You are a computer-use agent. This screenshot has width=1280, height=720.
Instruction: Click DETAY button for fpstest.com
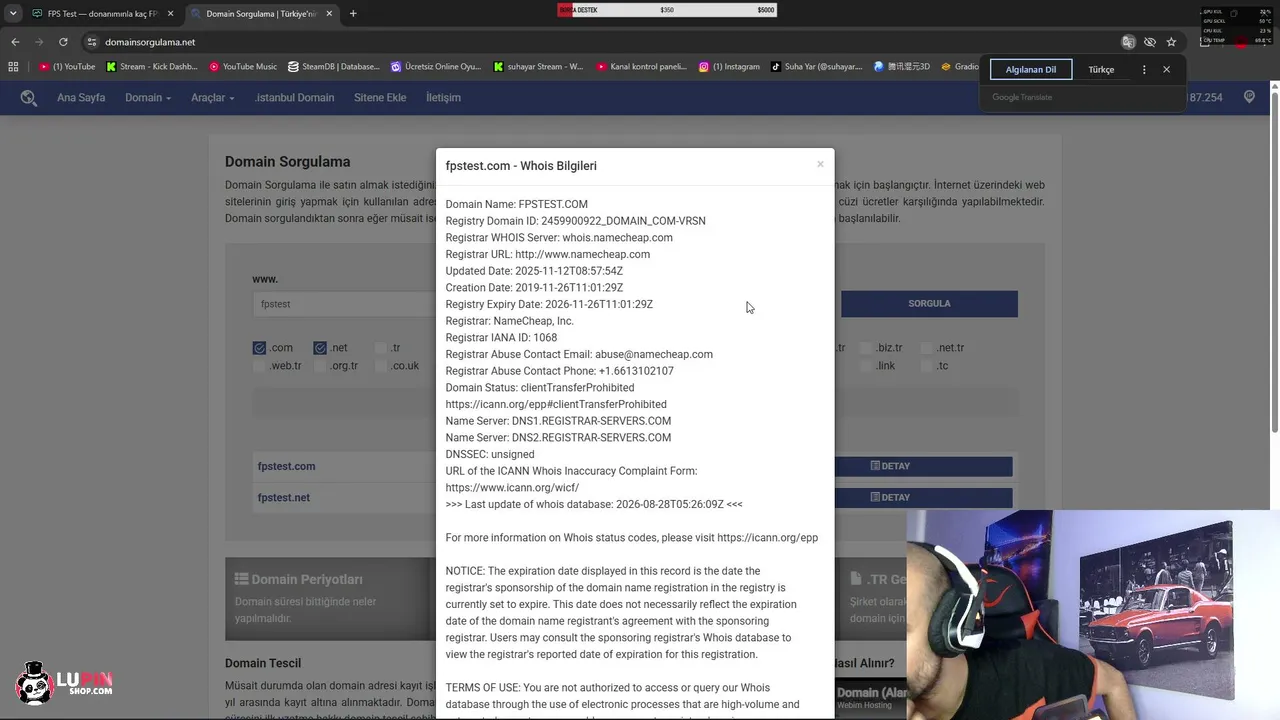tap(890, 466)
